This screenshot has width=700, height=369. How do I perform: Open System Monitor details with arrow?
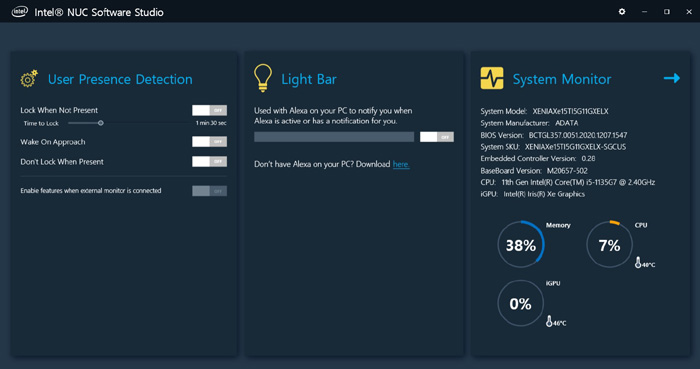pyautogui.click(x=671, y=78)
